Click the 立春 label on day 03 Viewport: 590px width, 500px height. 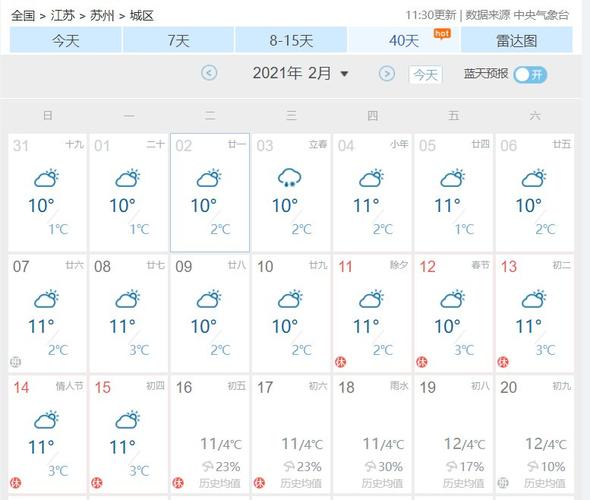318,144
